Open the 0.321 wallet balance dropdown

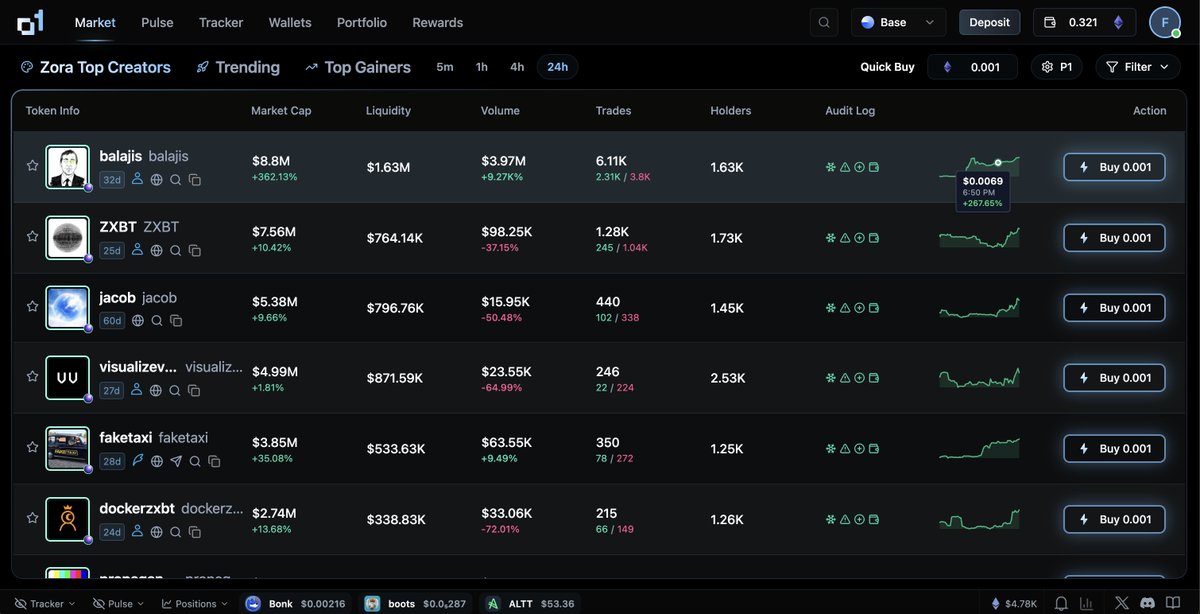(1084, 22)
